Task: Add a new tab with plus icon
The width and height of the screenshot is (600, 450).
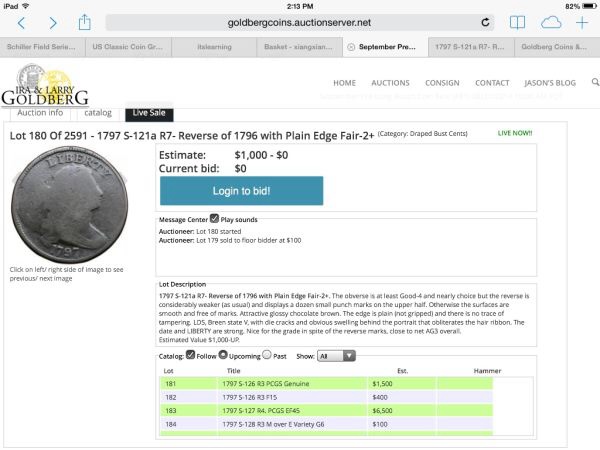Action: (582, 23)
